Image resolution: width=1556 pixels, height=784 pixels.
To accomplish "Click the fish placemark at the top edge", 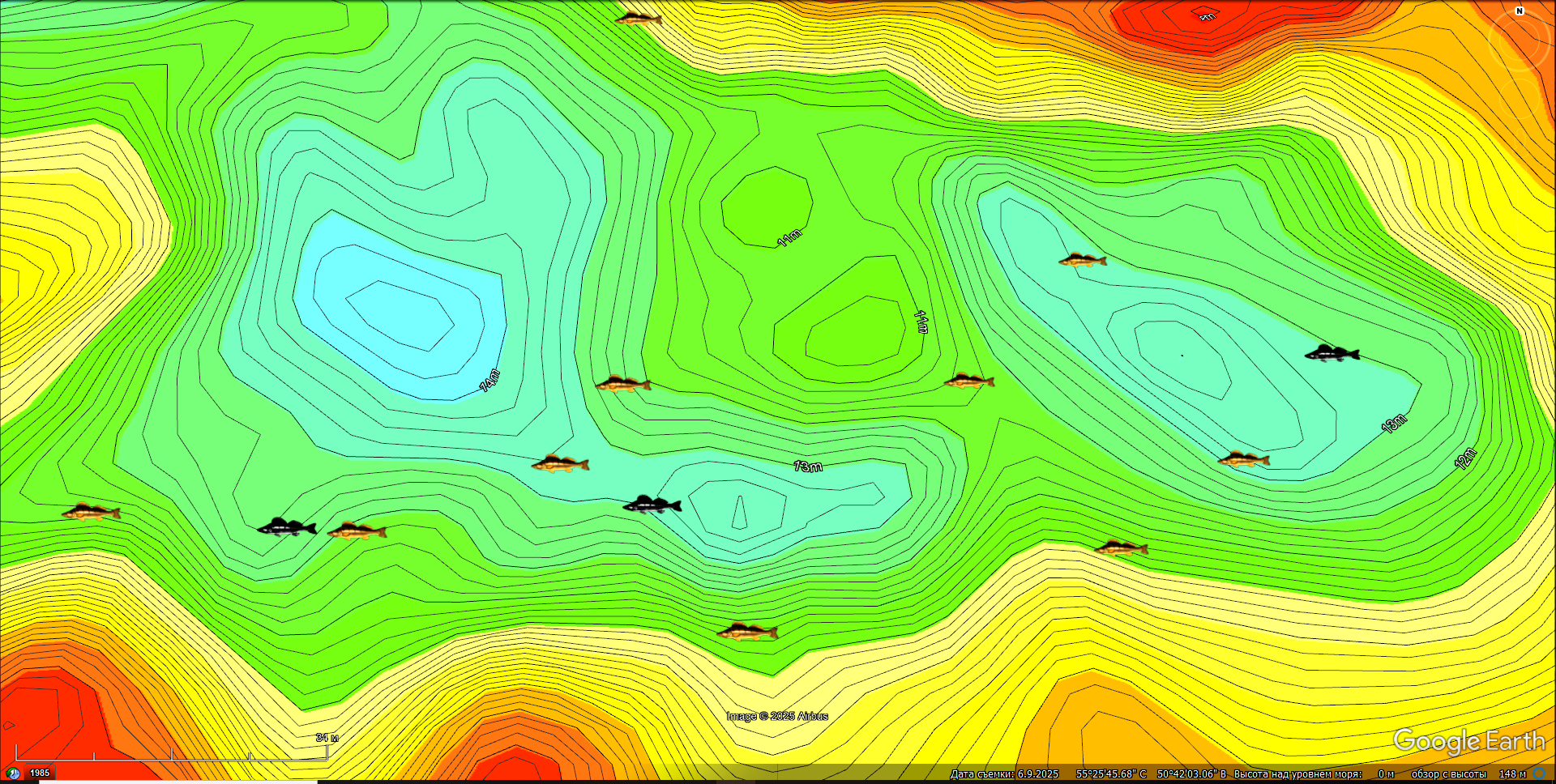I will [x=639, y=19].
